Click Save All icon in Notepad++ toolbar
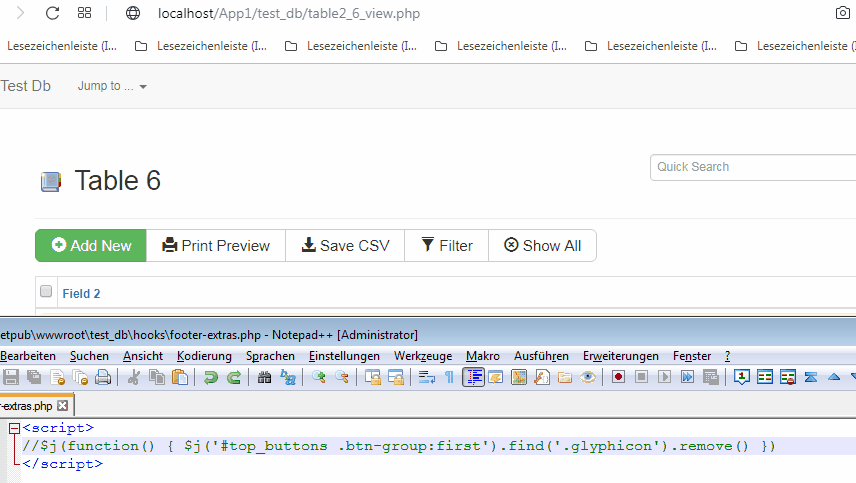The image size is (856, 483). coord(34,377)
